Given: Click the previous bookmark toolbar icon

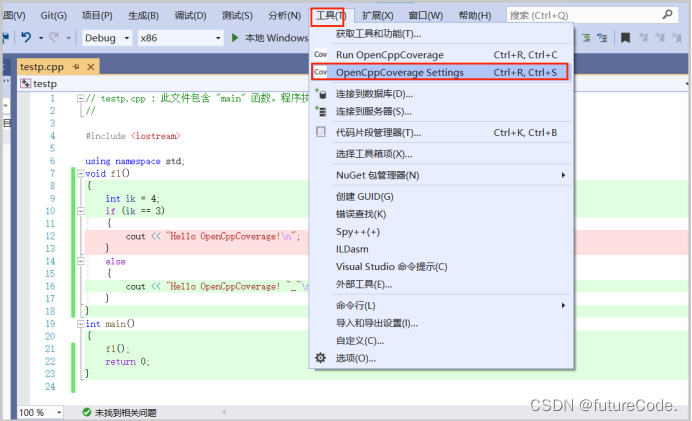Looking at the screenshot, I should (643, 38).
